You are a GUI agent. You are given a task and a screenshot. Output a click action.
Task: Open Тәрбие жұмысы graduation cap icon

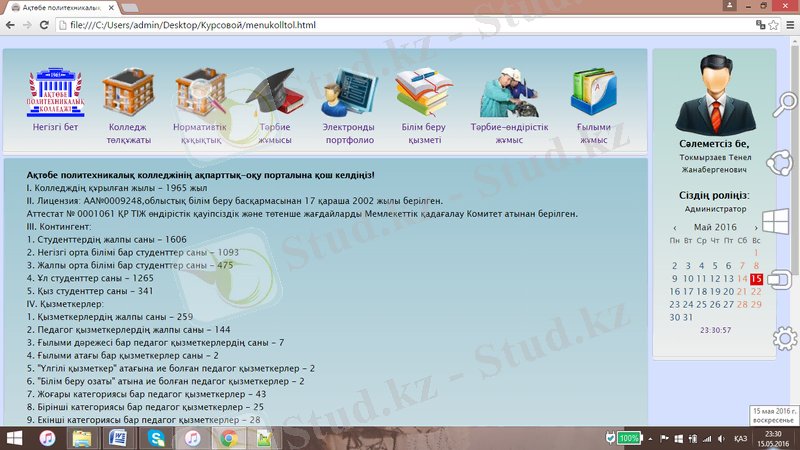point(274,92)
